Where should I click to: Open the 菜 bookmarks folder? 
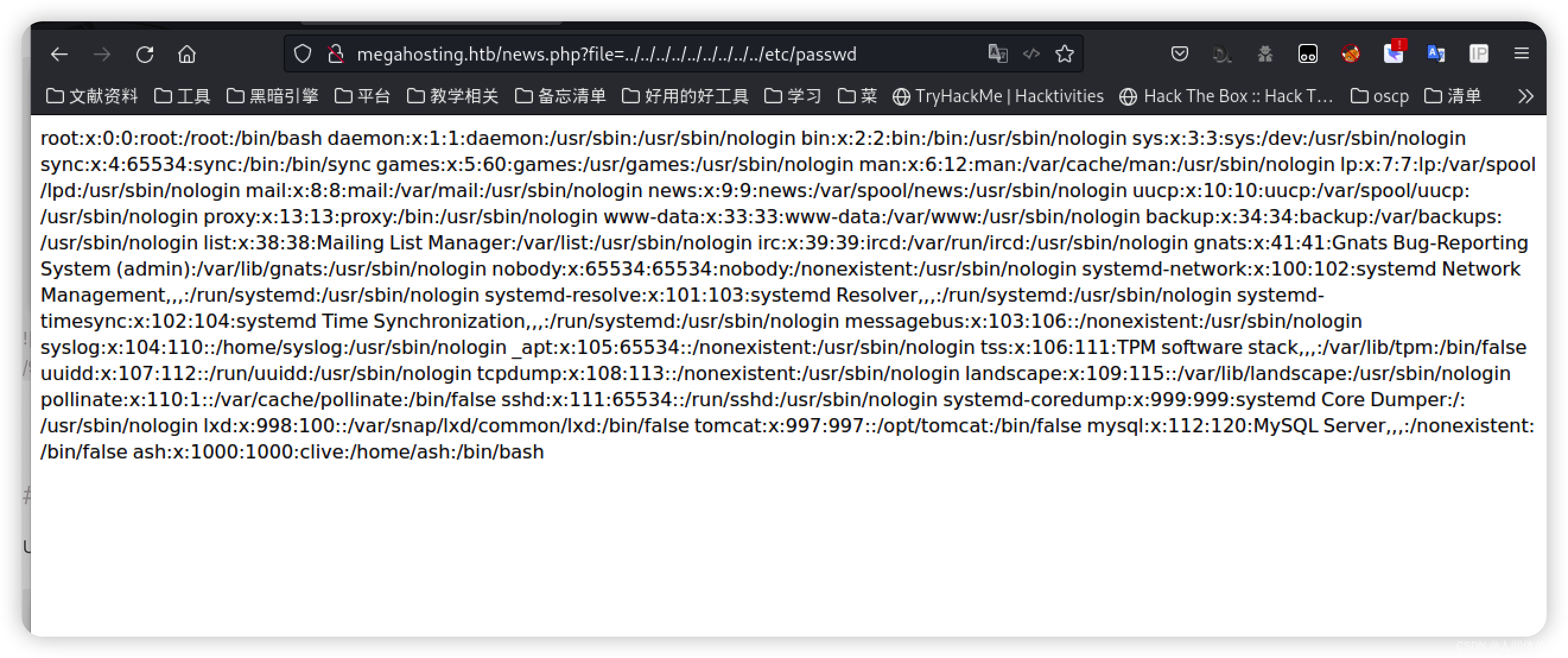click(857, 96)
